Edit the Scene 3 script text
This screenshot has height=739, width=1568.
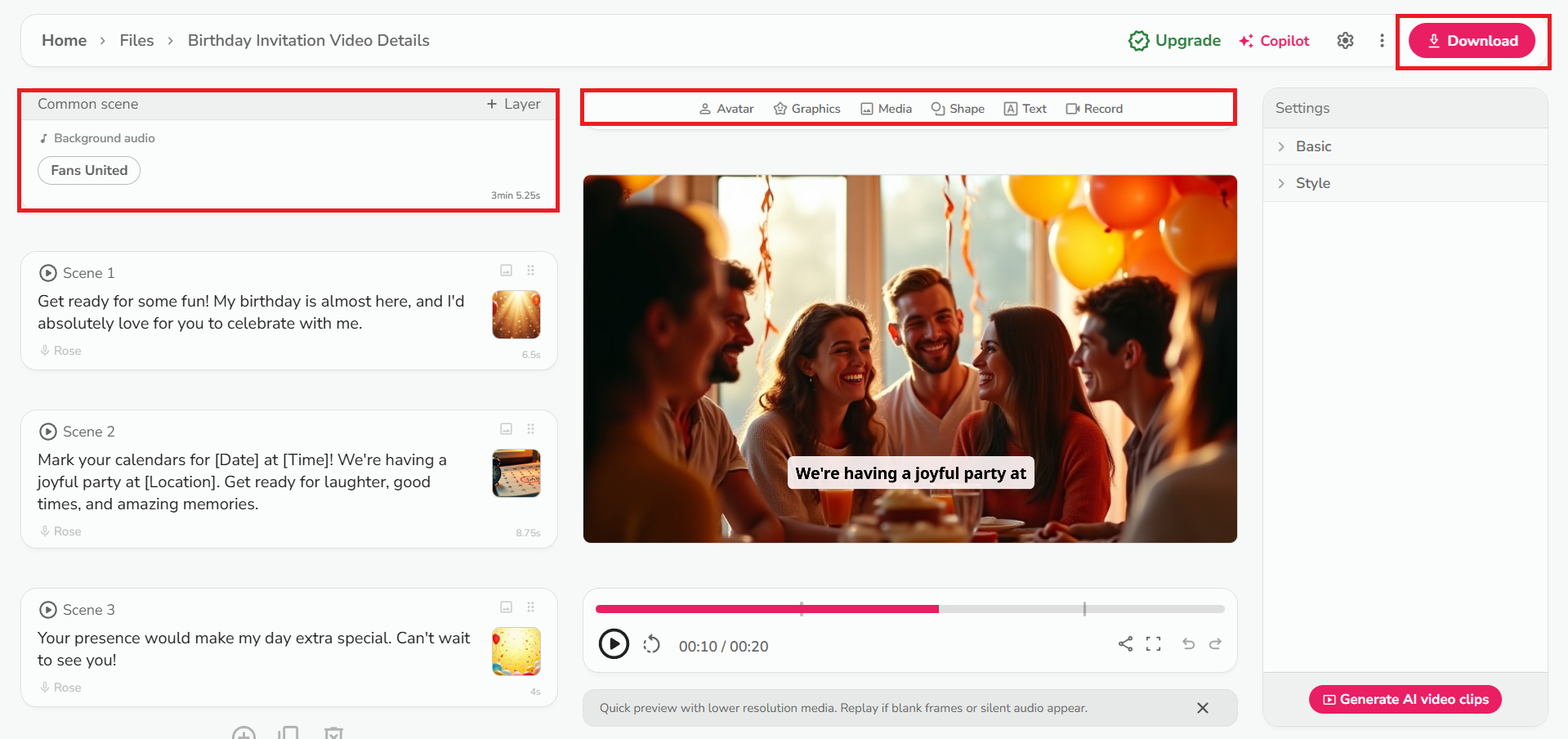pyautogui.click(x=254, y=649)
